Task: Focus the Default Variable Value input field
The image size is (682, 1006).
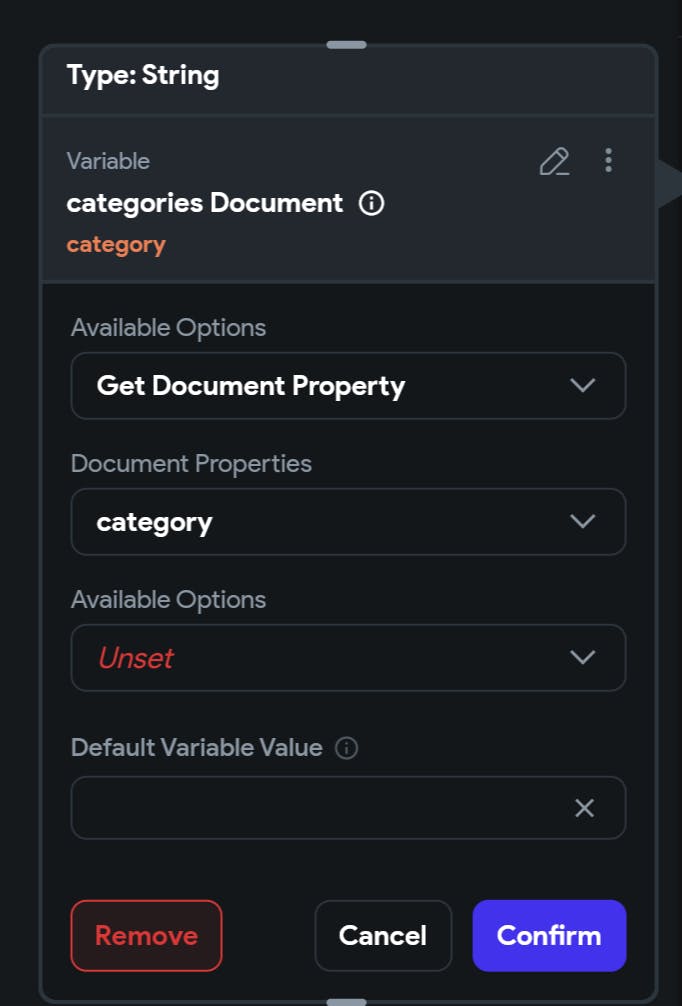Action: pyautogui.click(x=320, y=808)
